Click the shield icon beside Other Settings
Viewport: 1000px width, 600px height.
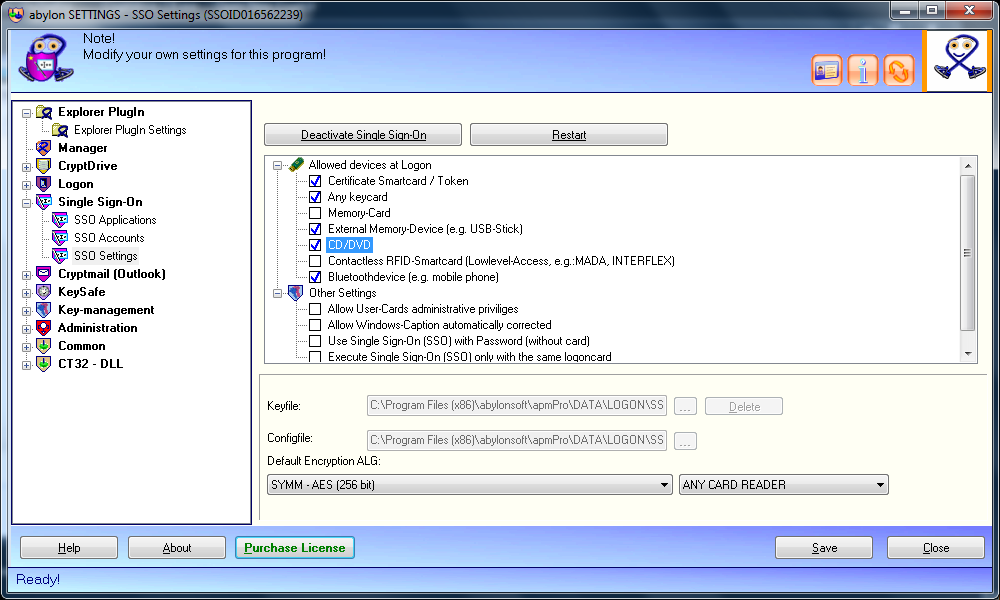click(295, 293)
